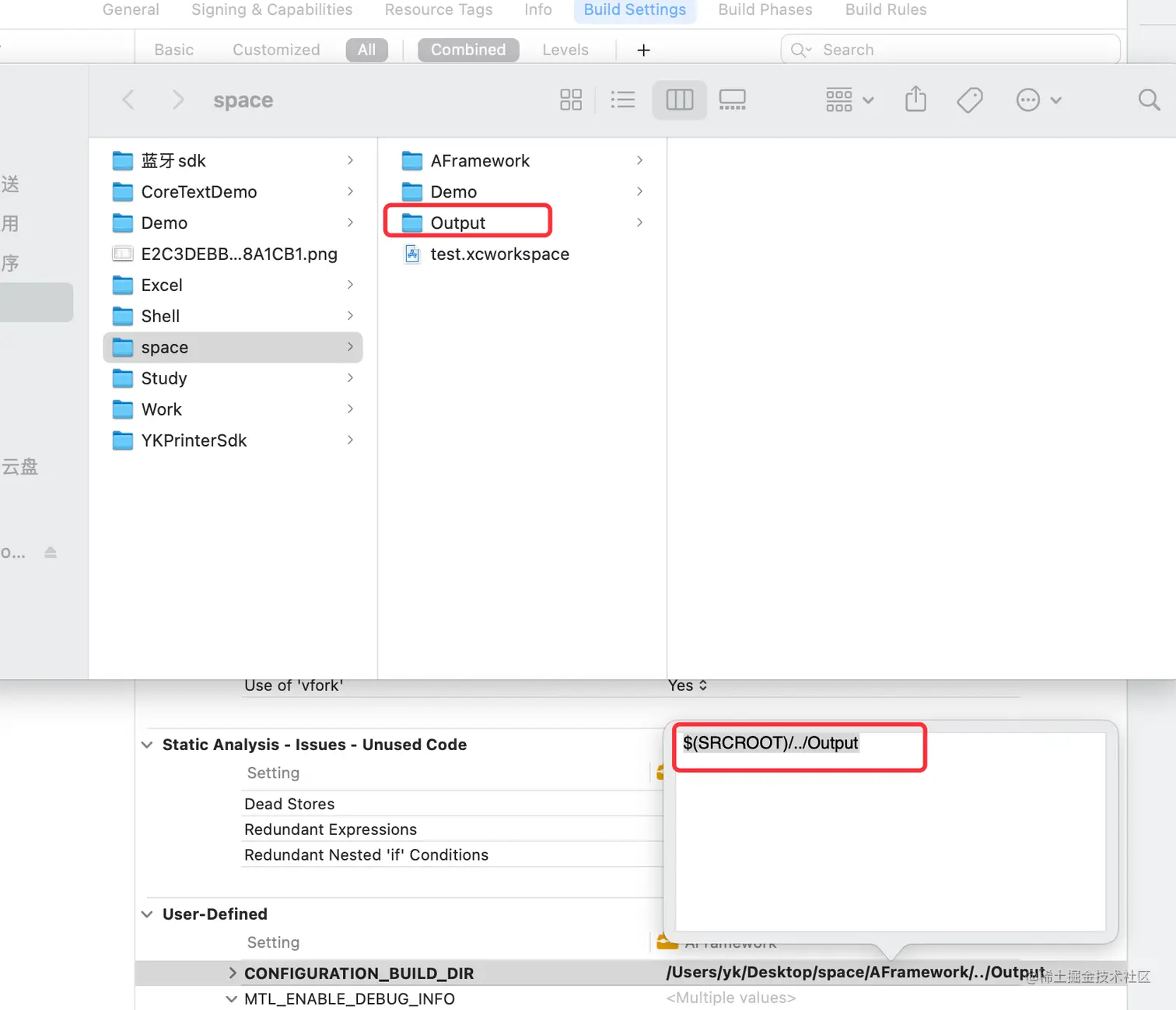Go back in Finder navigation
Viewport: 1176px width, 1010px height.
(129, 100)
